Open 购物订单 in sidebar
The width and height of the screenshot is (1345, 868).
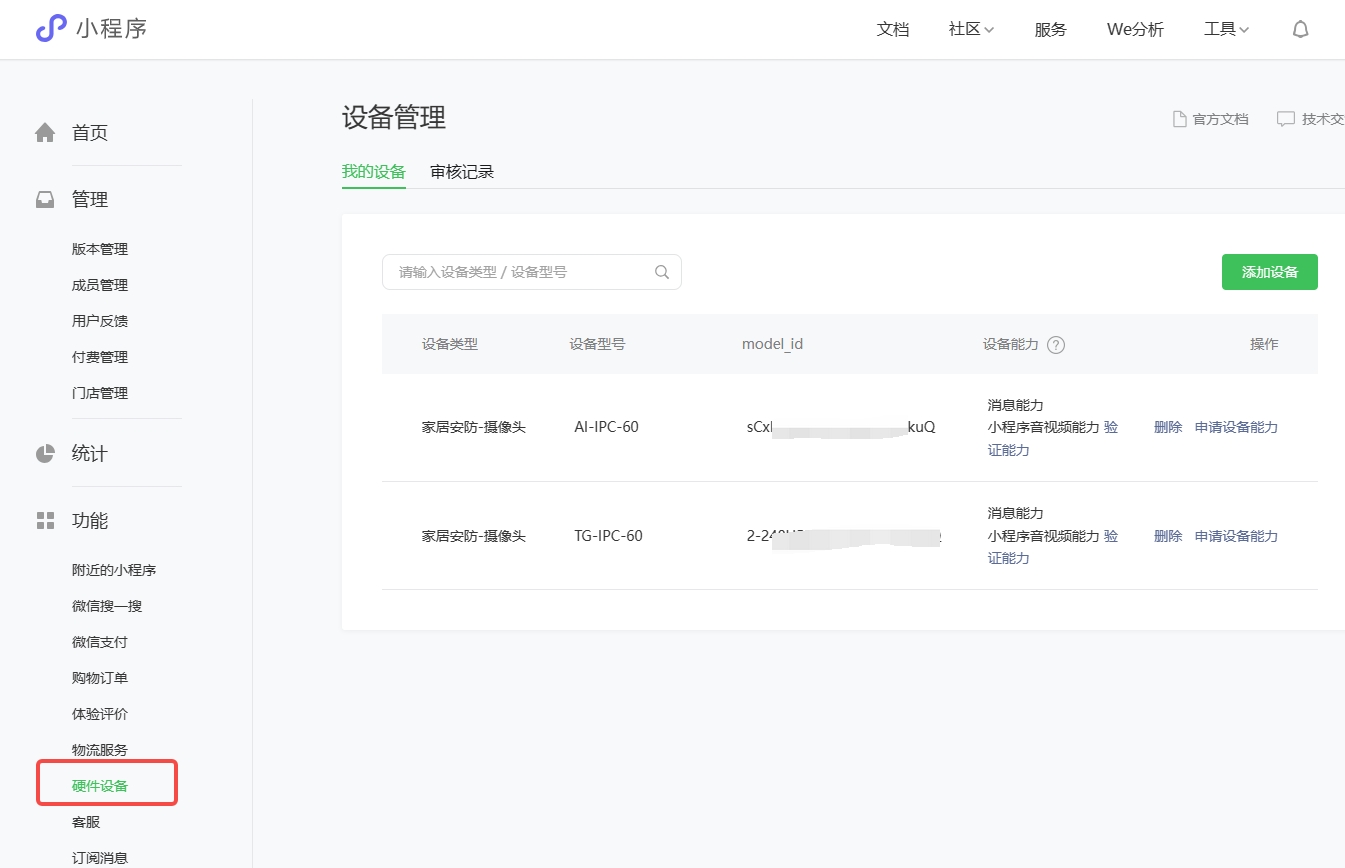(x=100, y=678)
